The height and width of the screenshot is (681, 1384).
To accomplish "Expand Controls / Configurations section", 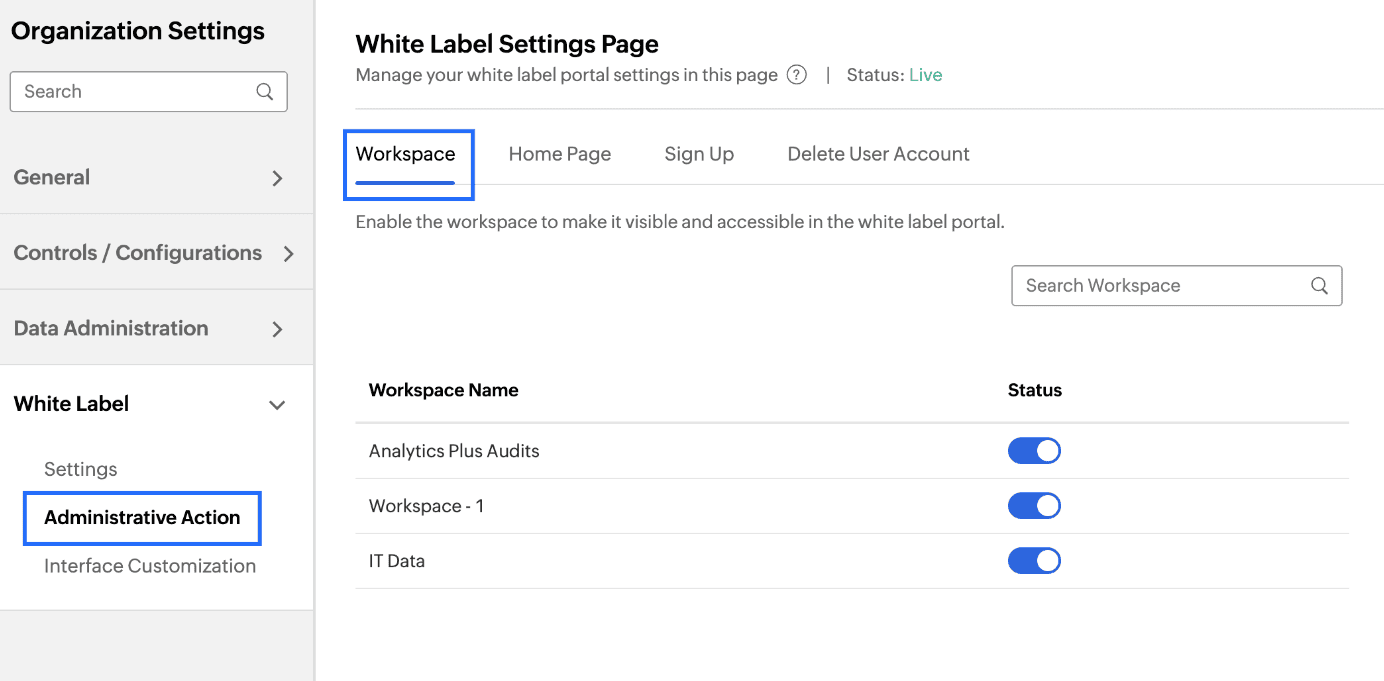I will [288, 254].
